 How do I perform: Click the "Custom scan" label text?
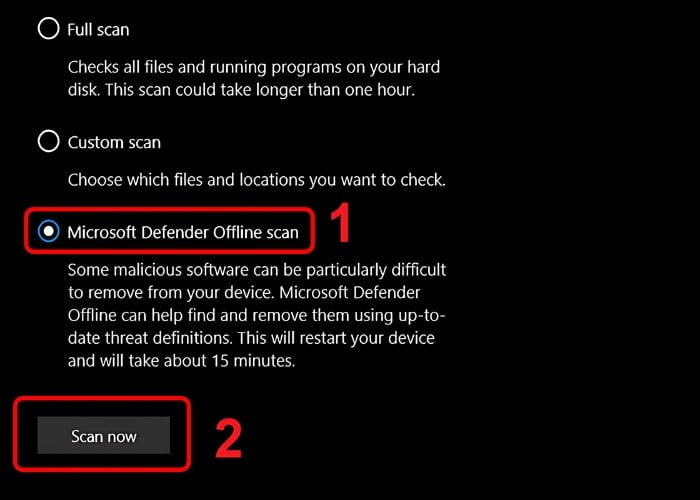pos(114,142)
